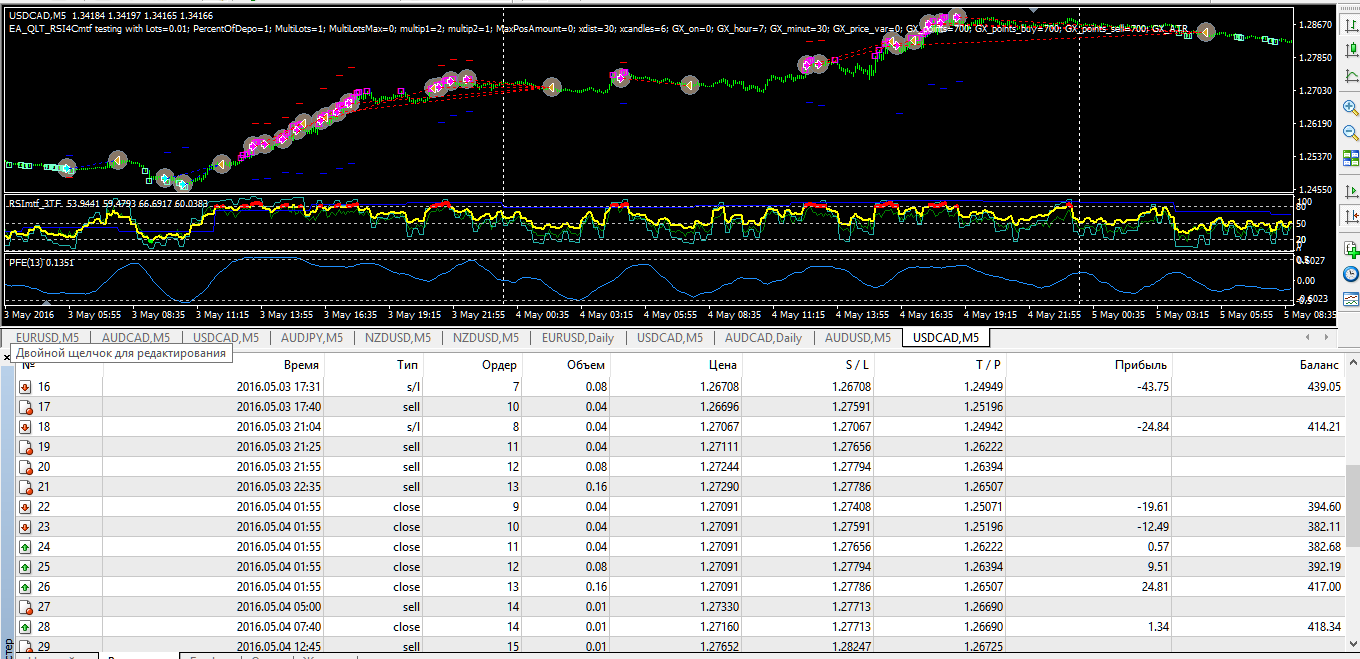The height and width of the screenshot is (659, 1360).
Task: Select the PFE(13) indicator label
Action: click(25, 262)
